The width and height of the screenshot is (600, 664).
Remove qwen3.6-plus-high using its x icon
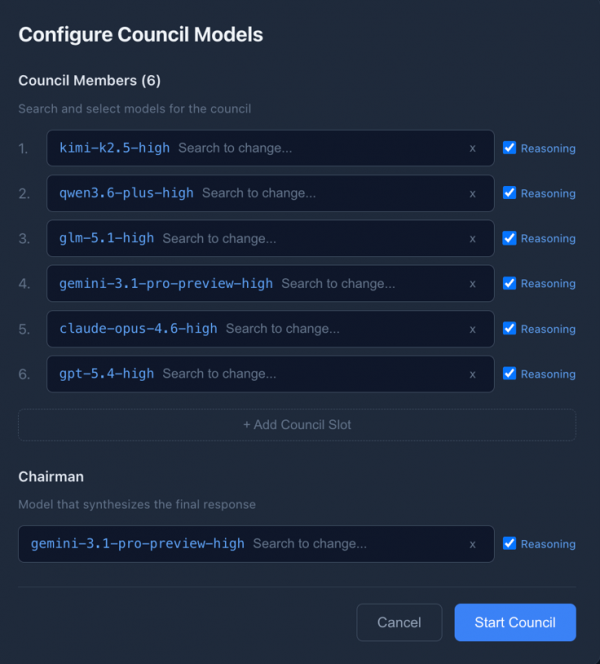tap(472, 193)
